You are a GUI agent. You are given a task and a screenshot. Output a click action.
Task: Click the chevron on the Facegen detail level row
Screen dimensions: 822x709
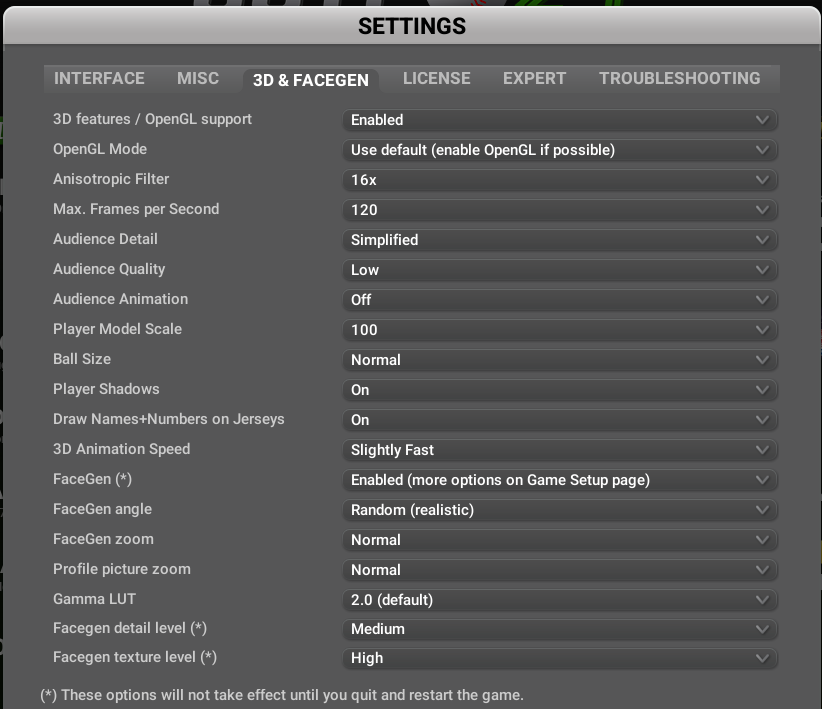[761, 629]
